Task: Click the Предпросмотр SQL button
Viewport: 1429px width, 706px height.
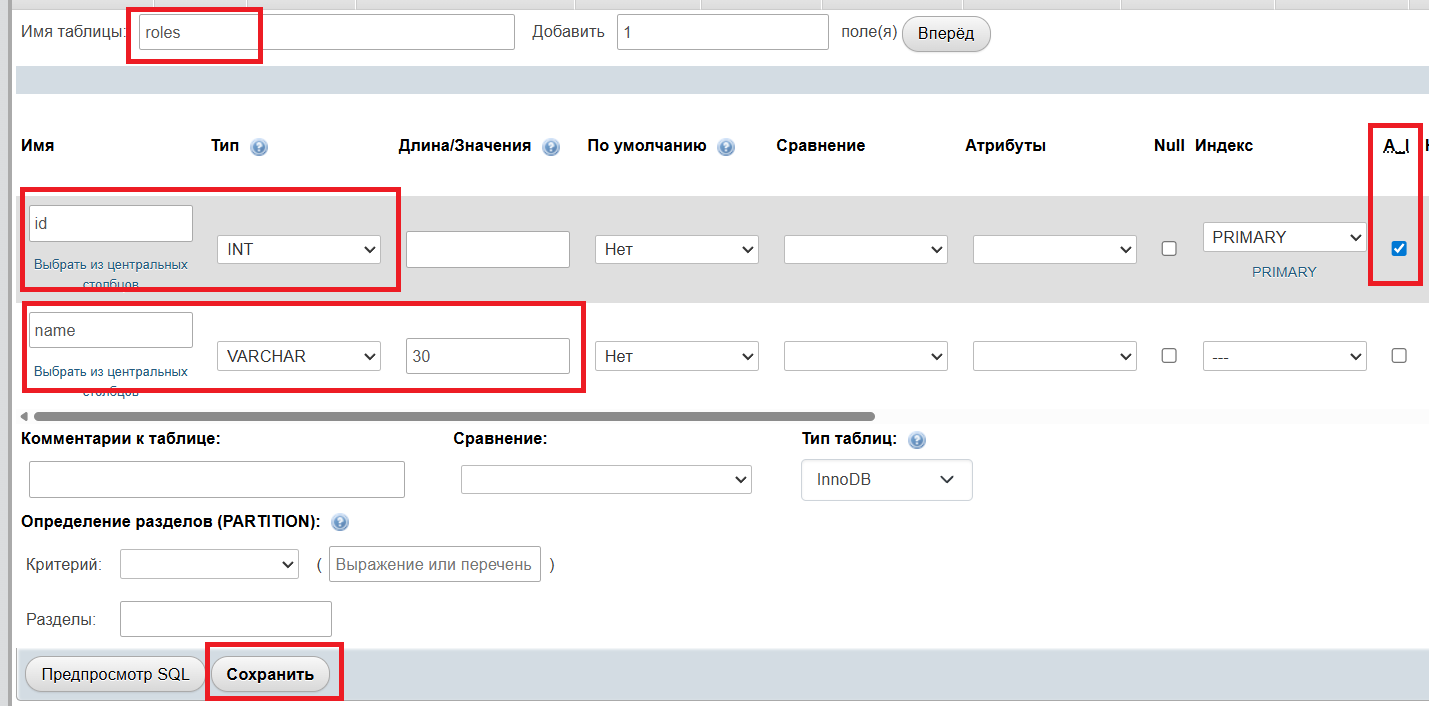Action: tap(115, 674)
